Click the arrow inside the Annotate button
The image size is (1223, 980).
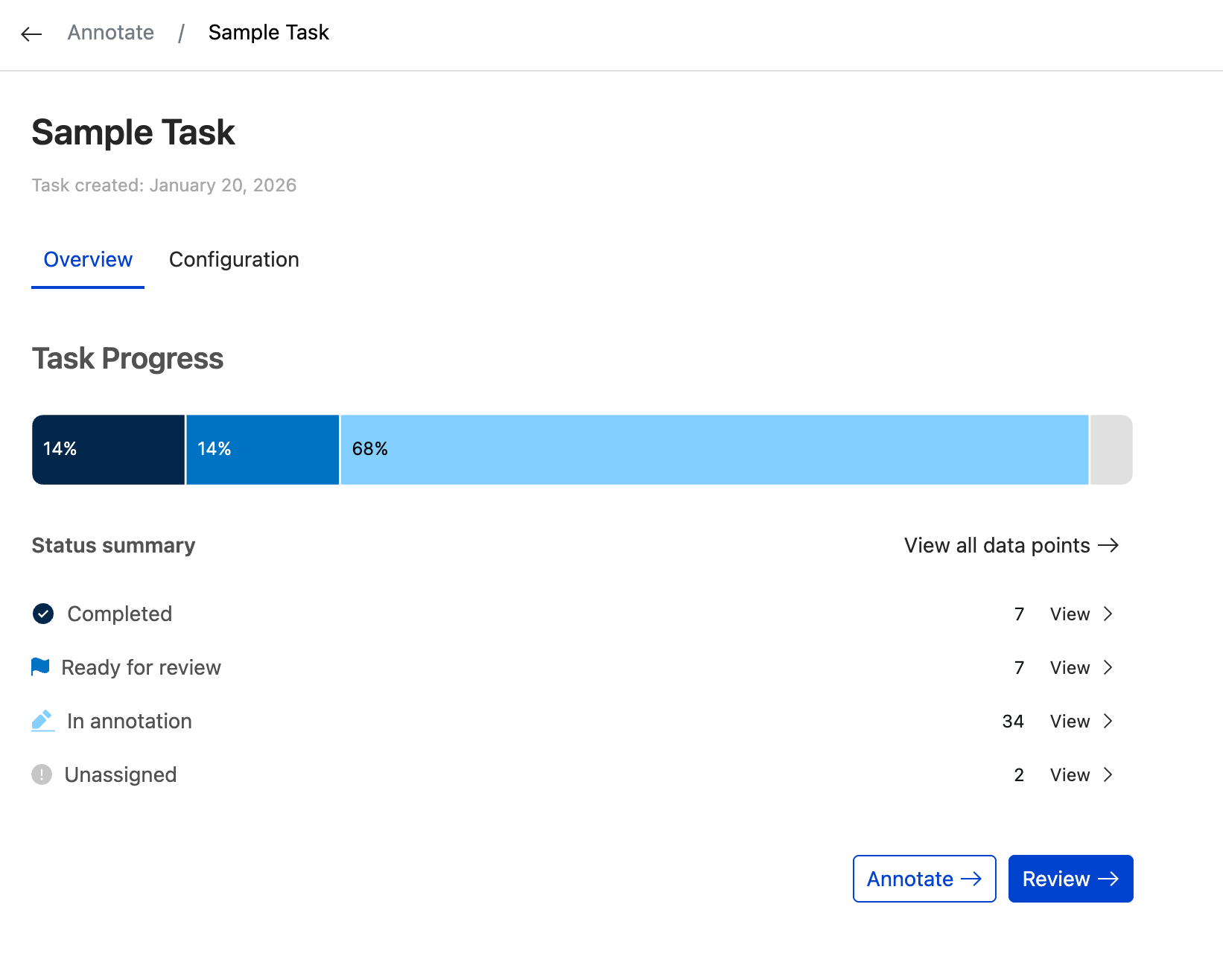(x=973, y=879)
